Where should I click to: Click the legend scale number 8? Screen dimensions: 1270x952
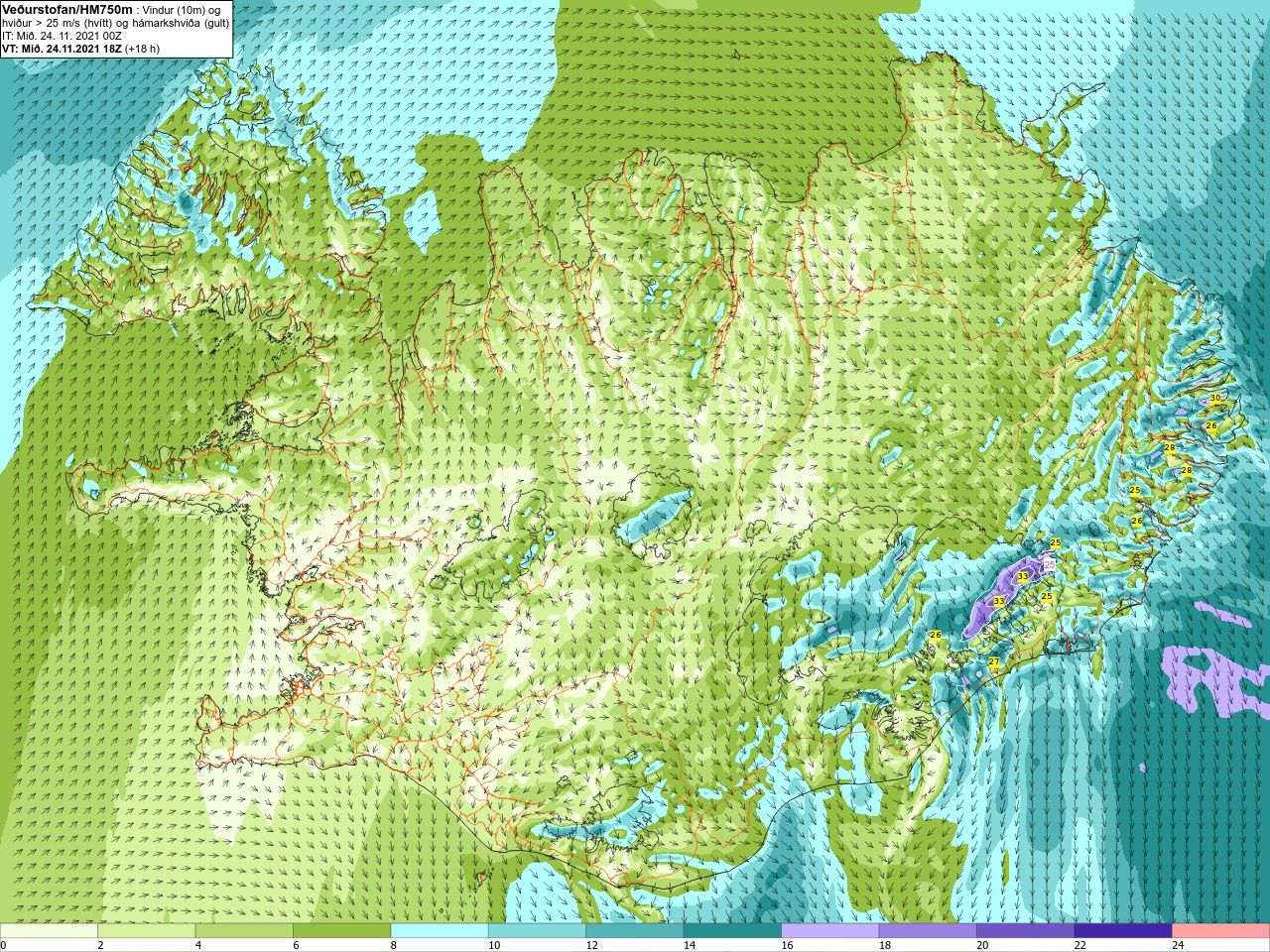pyautogui.click(x=393, y=945)
